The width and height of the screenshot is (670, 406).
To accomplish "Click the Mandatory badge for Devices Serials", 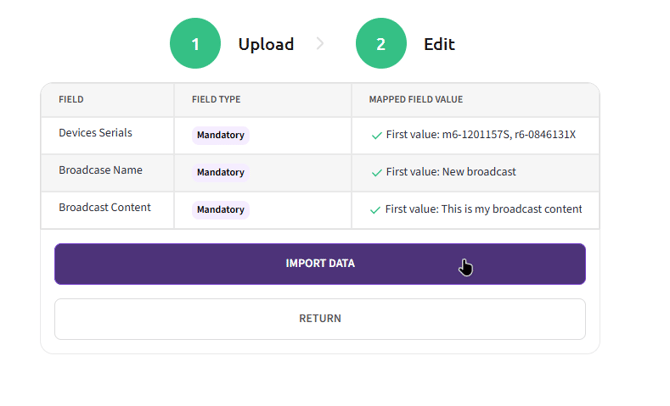I will coord(220,135).
